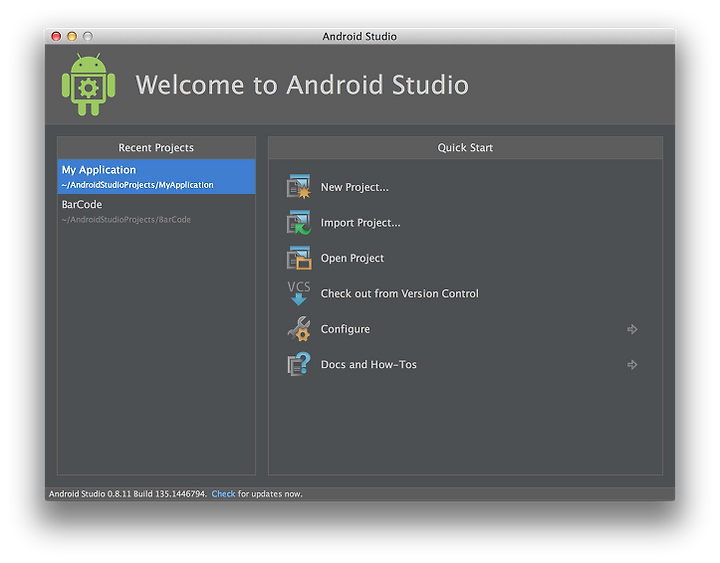
Task: Click the ~/AndroidStudioProjects/BarCode path text
Action: point(126,220)
